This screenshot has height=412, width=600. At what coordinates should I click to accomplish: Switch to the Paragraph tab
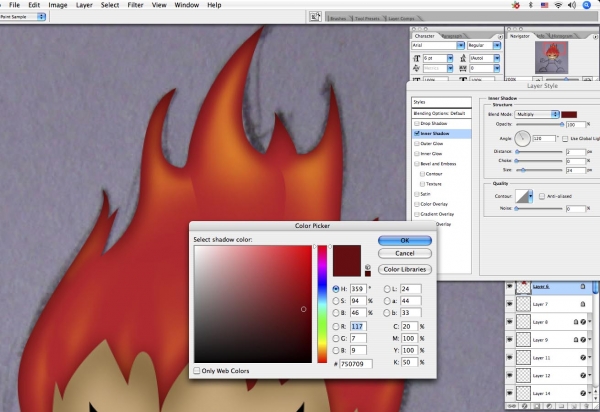(452, 36)
